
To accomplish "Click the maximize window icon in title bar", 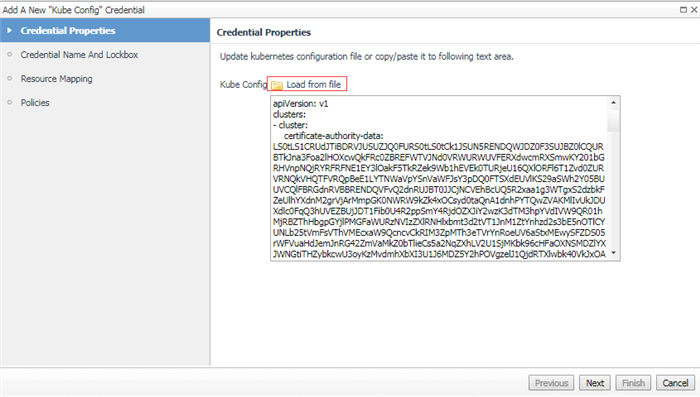I will (683, 9).
